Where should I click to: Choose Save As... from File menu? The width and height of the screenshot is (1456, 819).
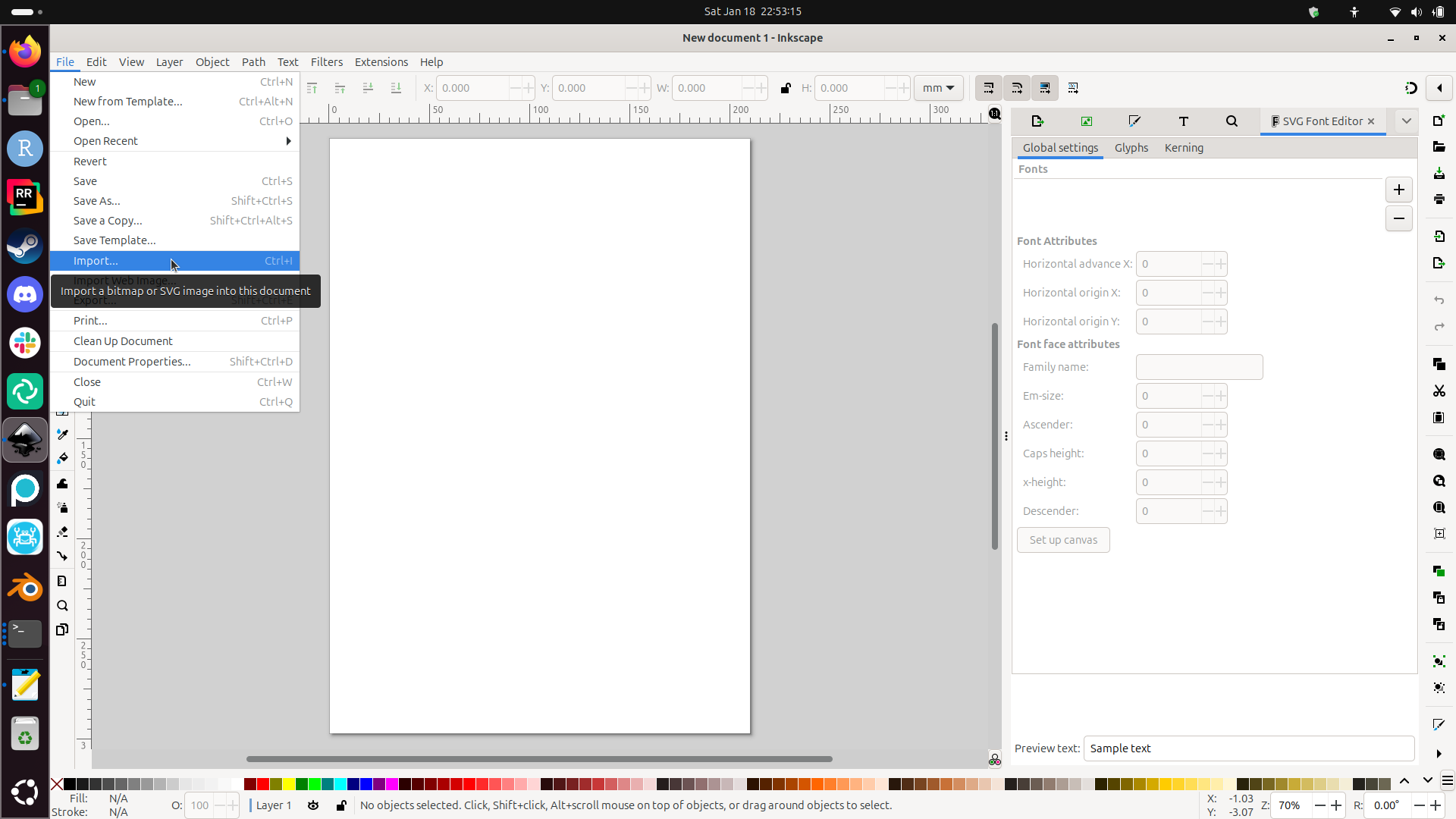[x=175, y=201]
